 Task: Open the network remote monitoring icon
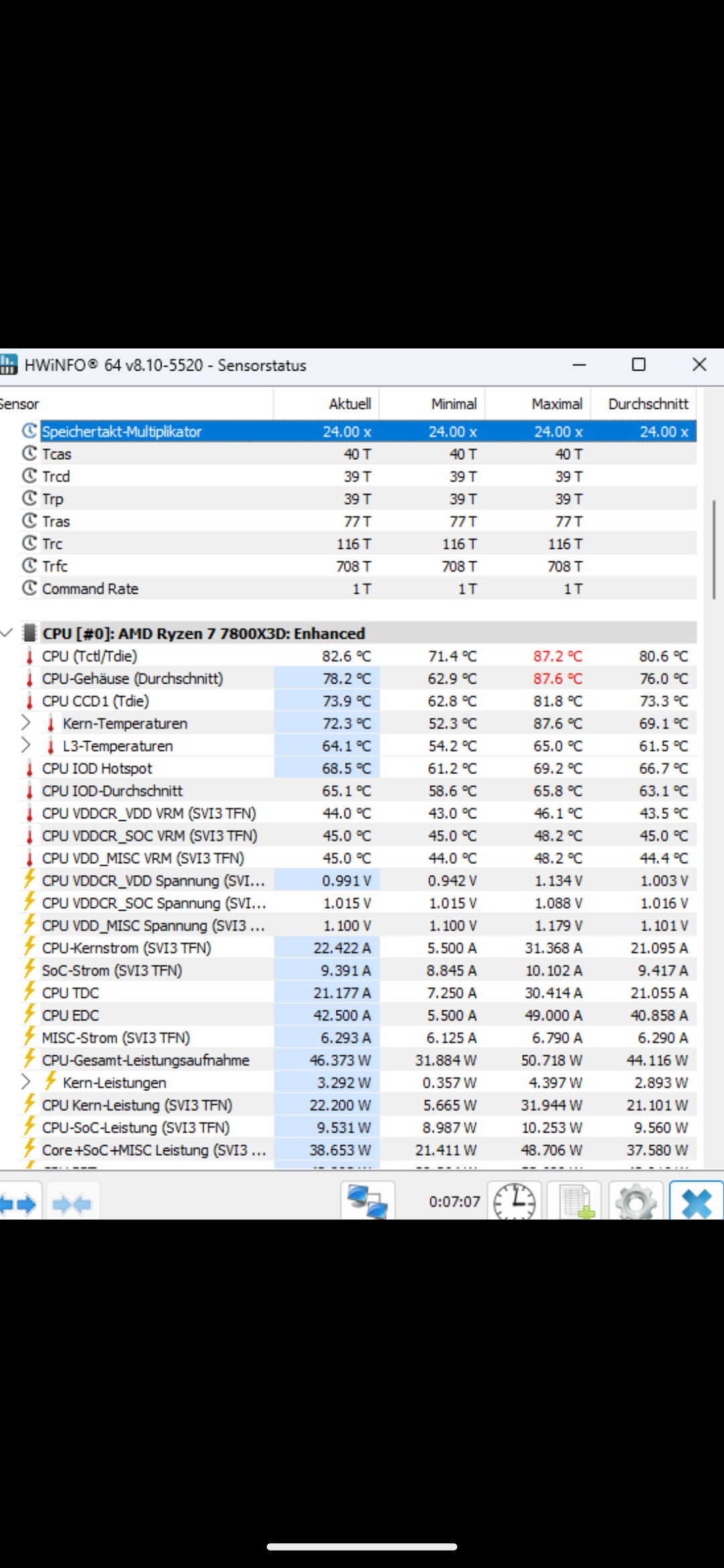(367, 1202)
